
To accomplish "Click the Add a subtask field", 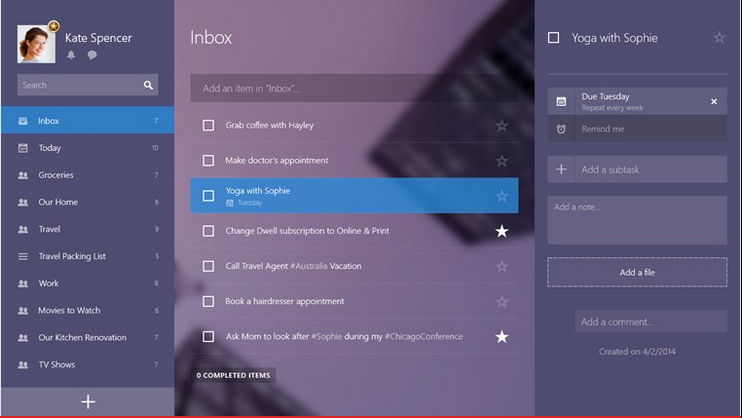I will [637, 169].
